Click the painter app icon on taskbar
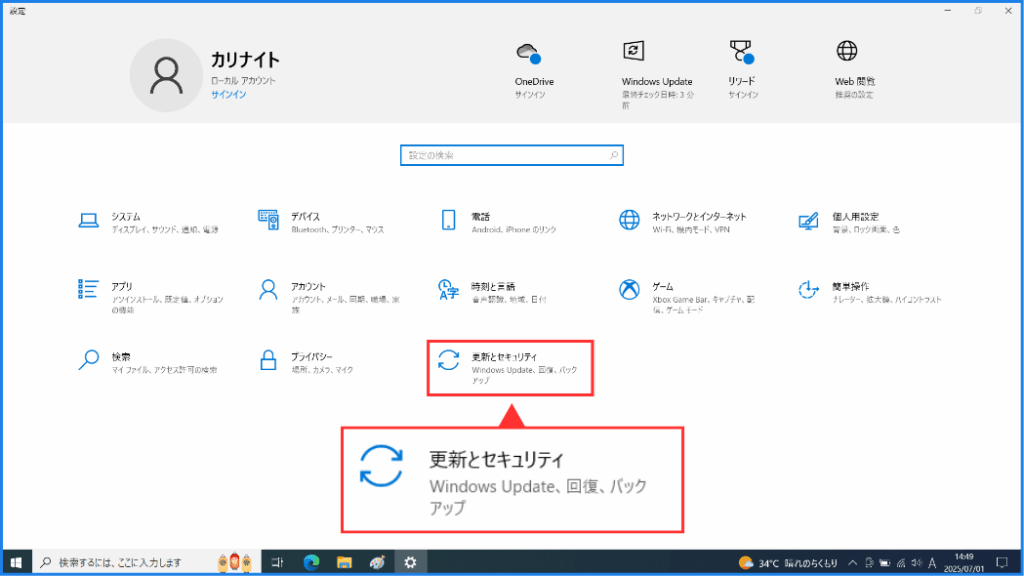1024x576 pixels. coord(377,562)
